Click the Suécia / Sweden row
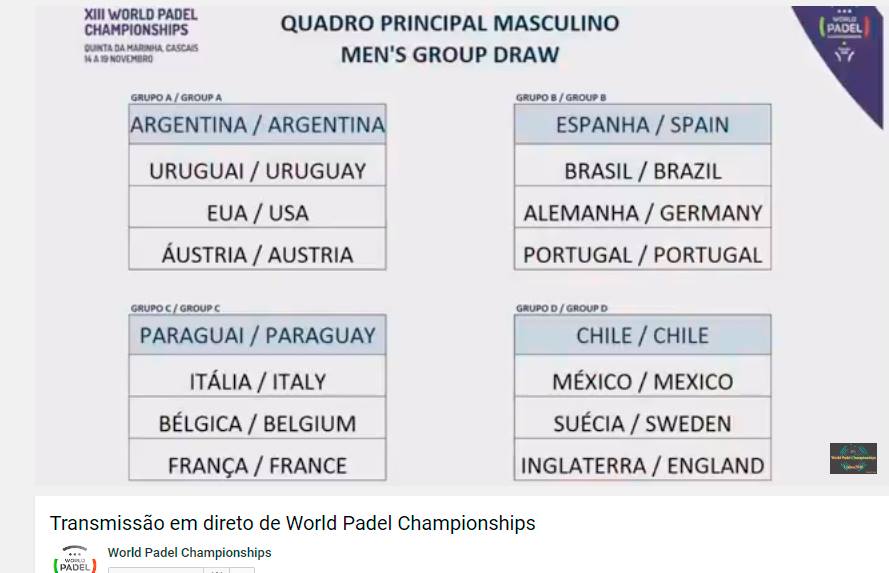This screenshot has height=573, width=889. [642, 418]
